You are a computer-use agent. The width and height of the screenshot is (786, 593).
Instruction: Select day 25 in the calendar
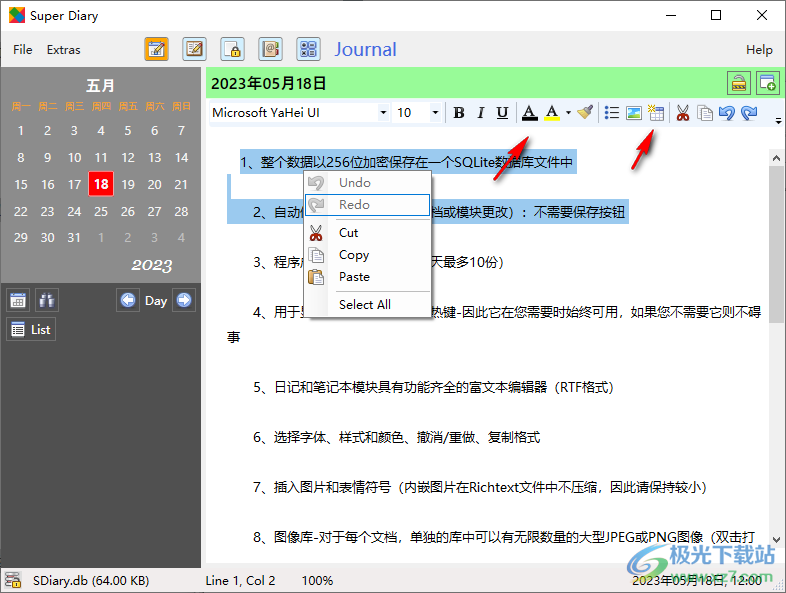click(x=101, y=211)
